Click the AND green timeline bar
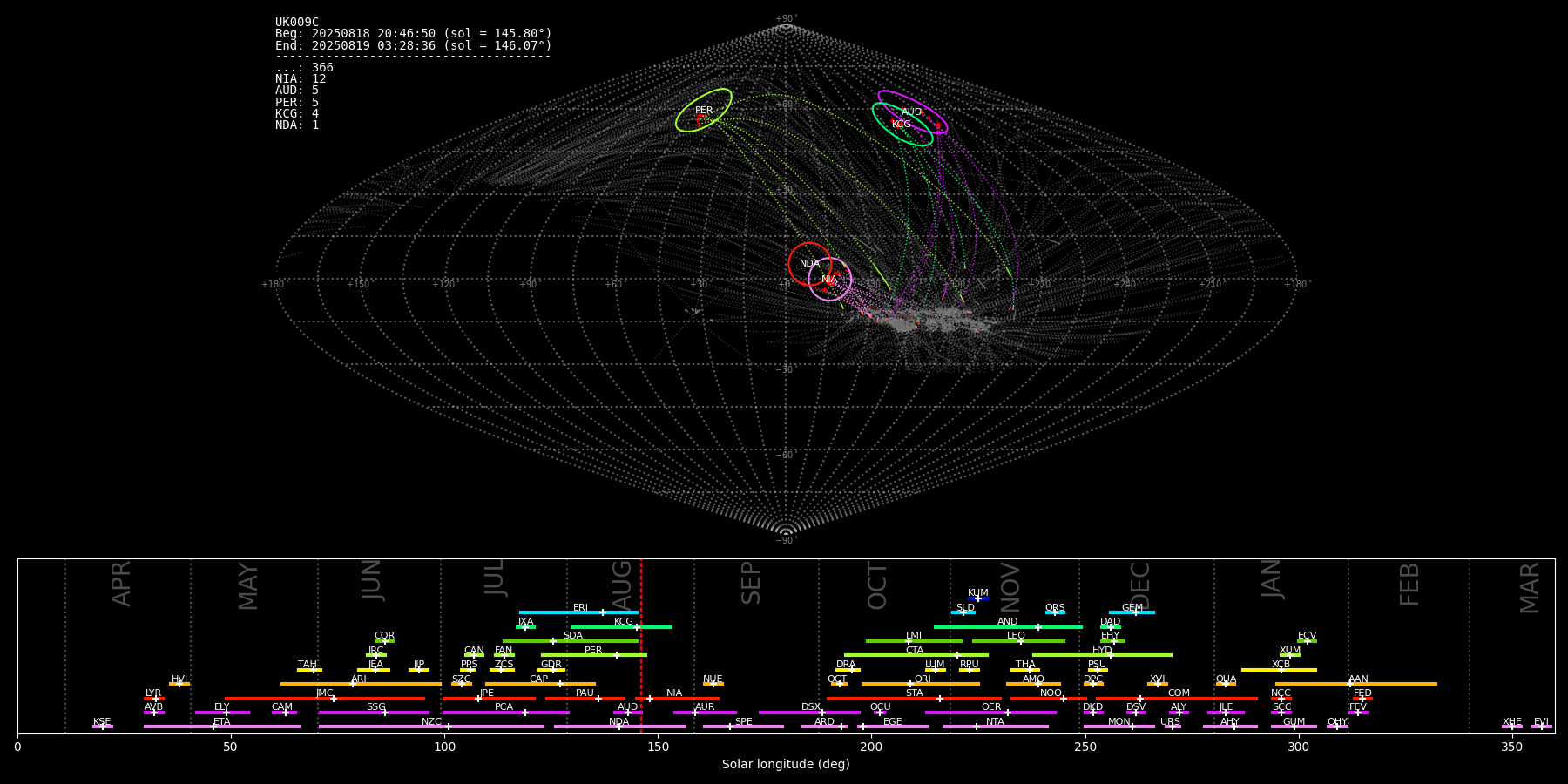Screen dimensions: 1568x784 tap(1008, 626)
